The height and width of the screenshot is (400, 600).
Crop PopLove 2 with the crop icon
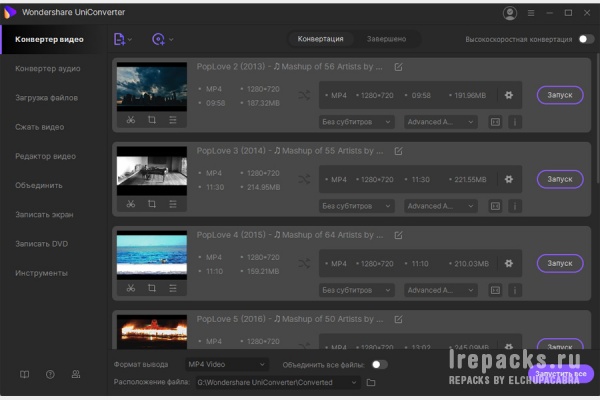[x=152, y=120]
